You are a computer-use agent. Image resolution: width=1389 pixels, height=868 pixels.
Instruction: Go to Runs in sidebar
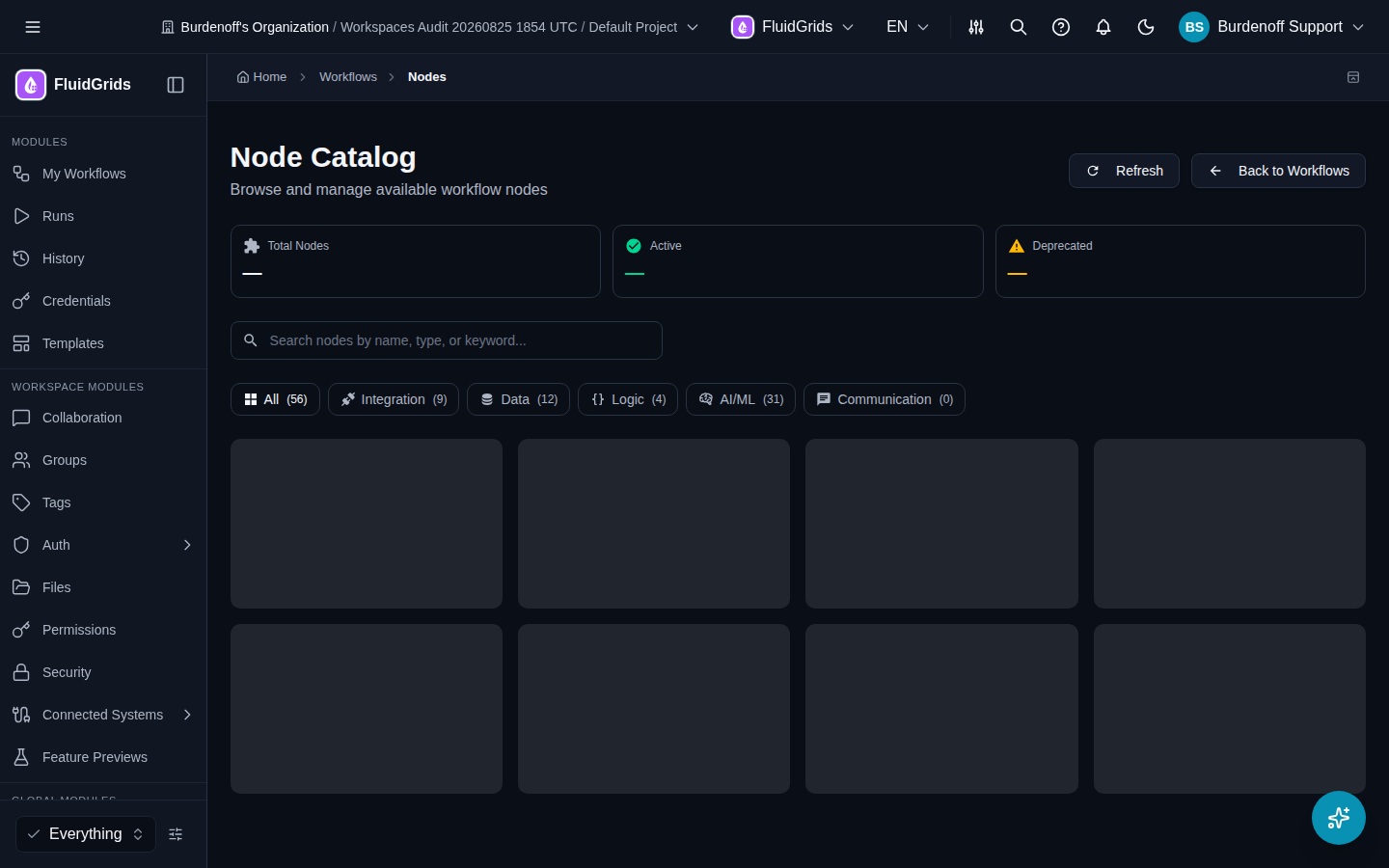[103, 216]
